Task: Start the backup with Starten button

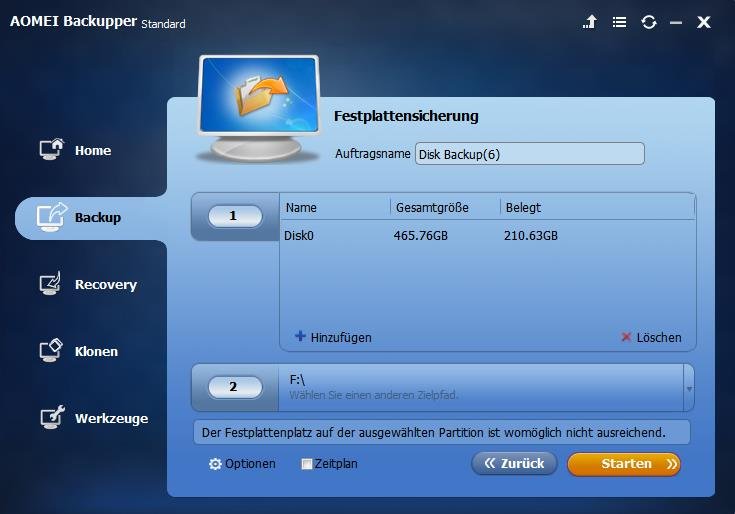Action: pos(624,464)
